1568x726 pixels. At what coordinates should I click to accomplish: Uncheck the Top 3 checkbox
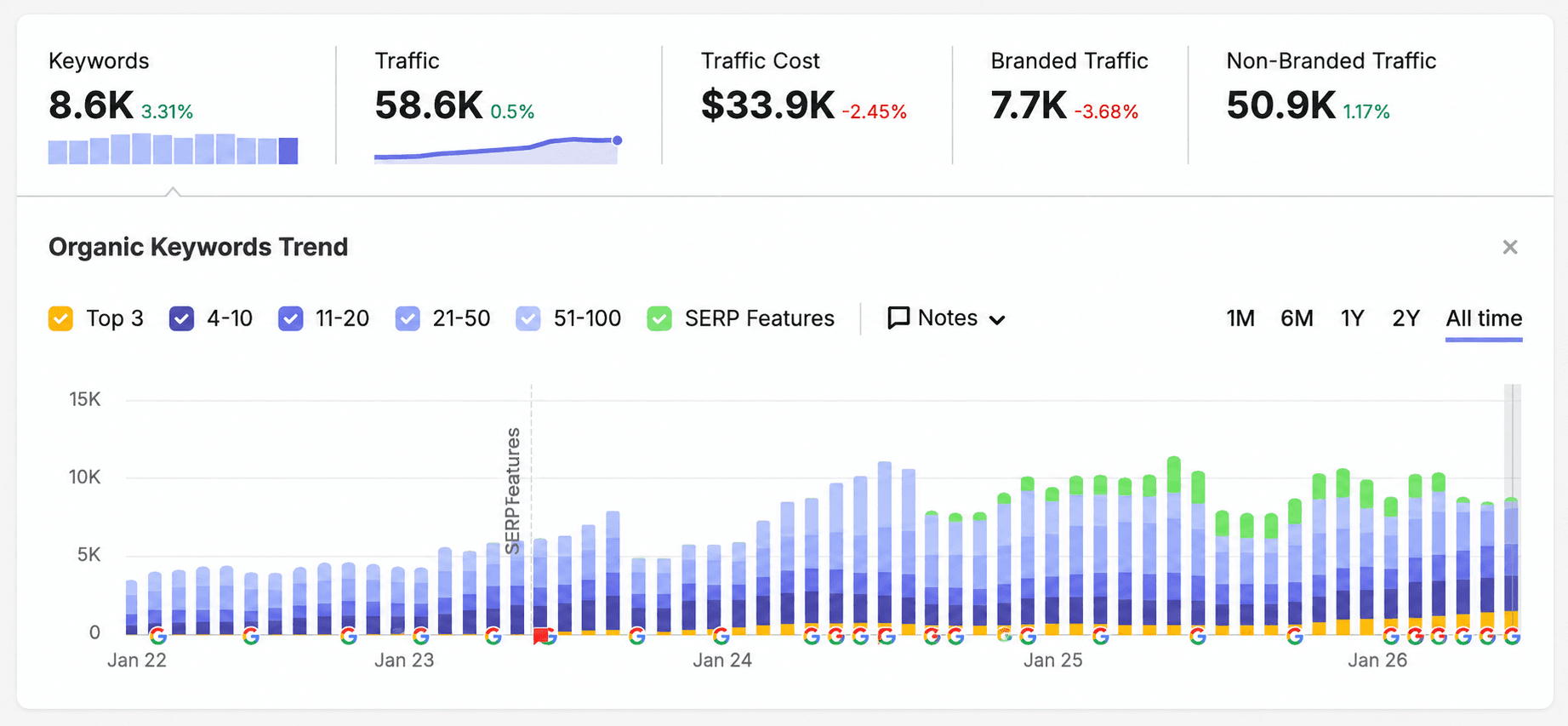point(60,319)
